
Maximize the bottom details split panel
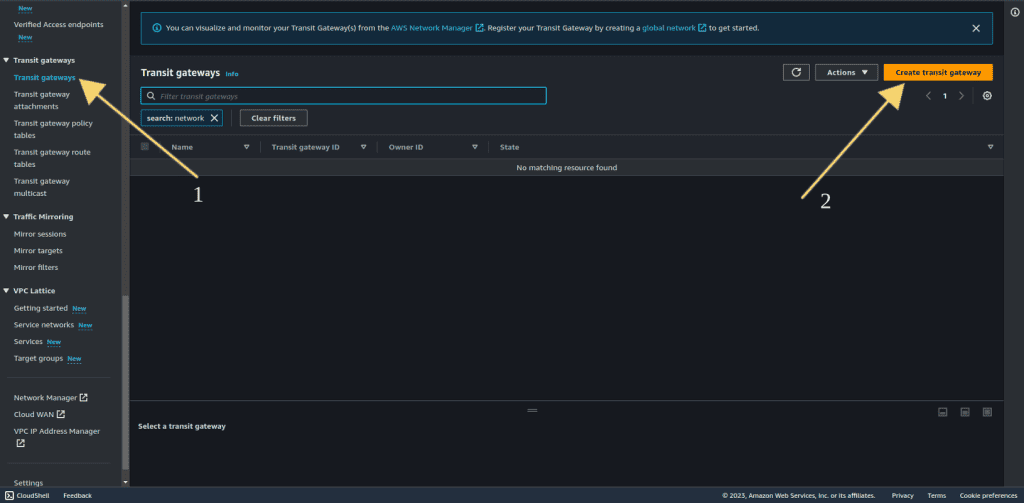pyautogui.click(x=987, y=412)
